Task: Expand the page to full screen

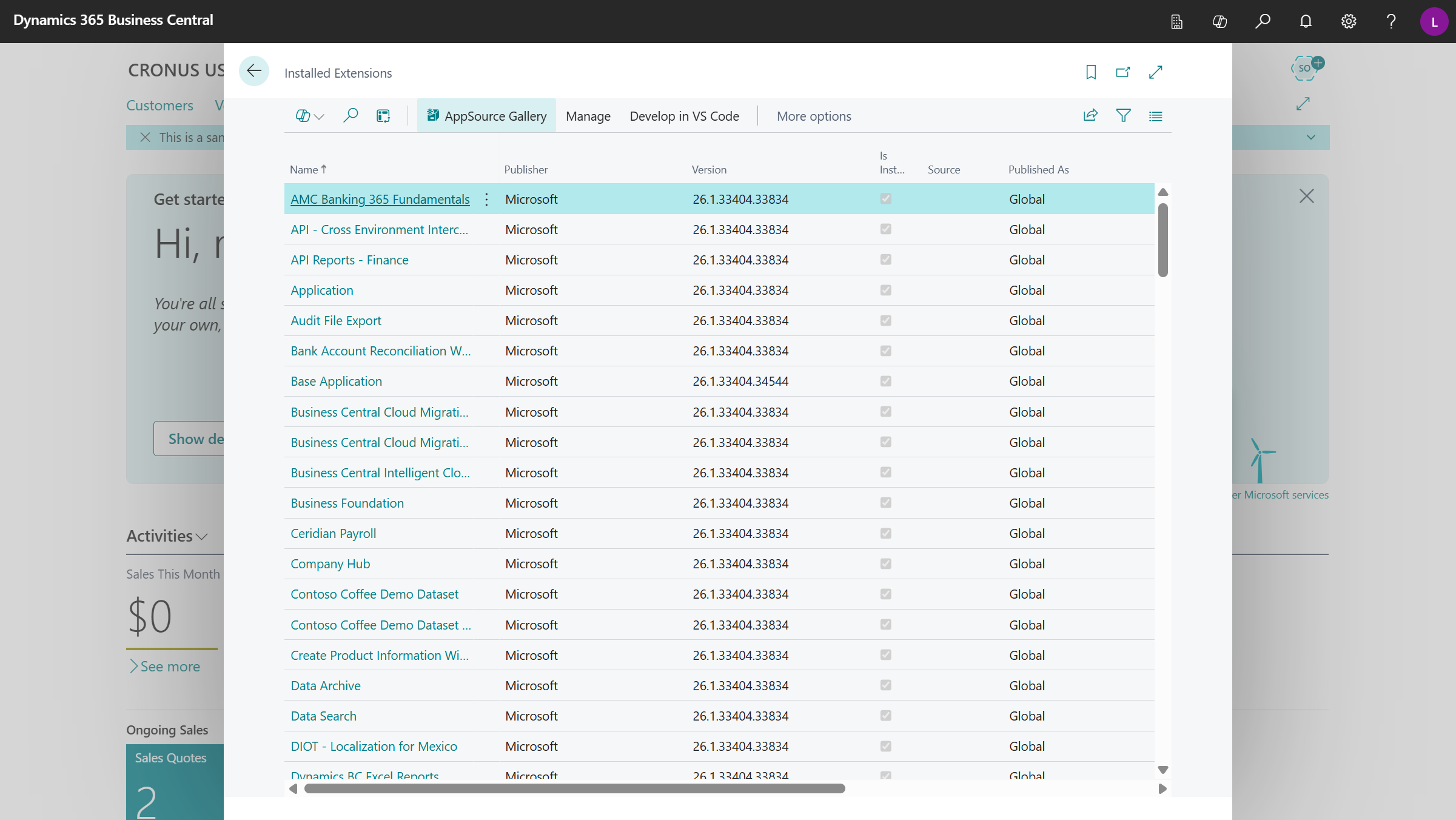Action: click(x=1156, y=72)
